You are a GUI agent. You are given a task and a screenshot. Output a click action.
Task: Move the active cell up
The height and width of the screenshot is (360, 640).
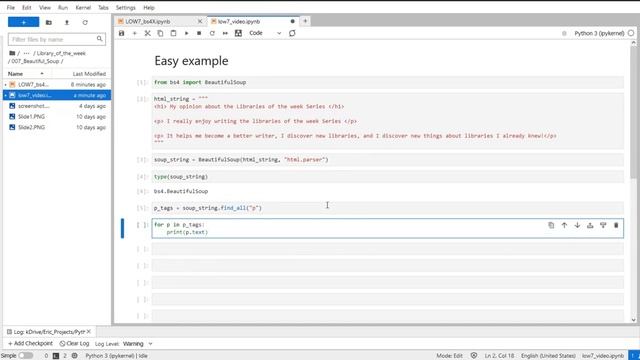[x=564, y=225]
